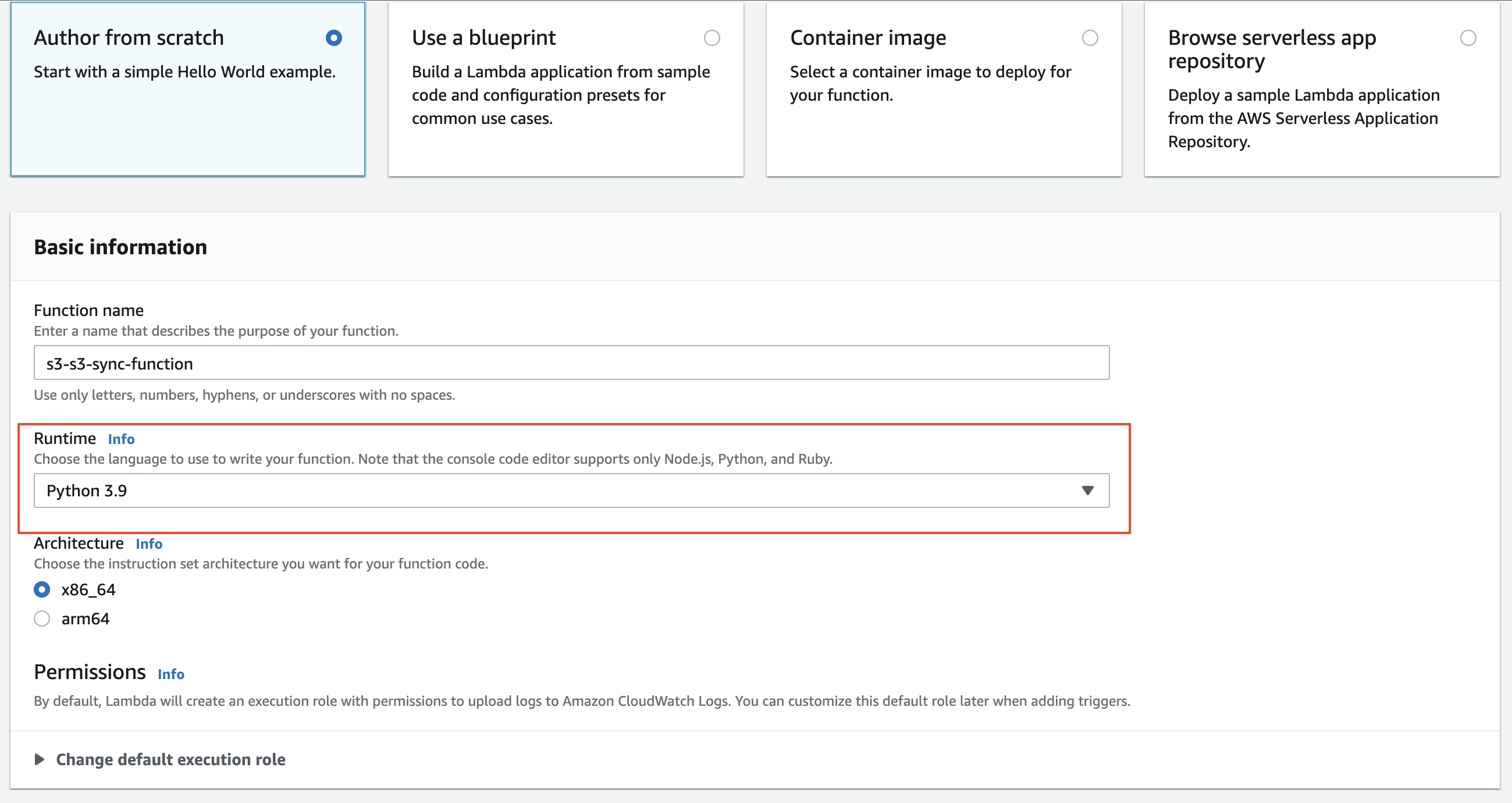Edit the s3-s3-sync-function name text
1512x803 pixels.
pos(119,363)
